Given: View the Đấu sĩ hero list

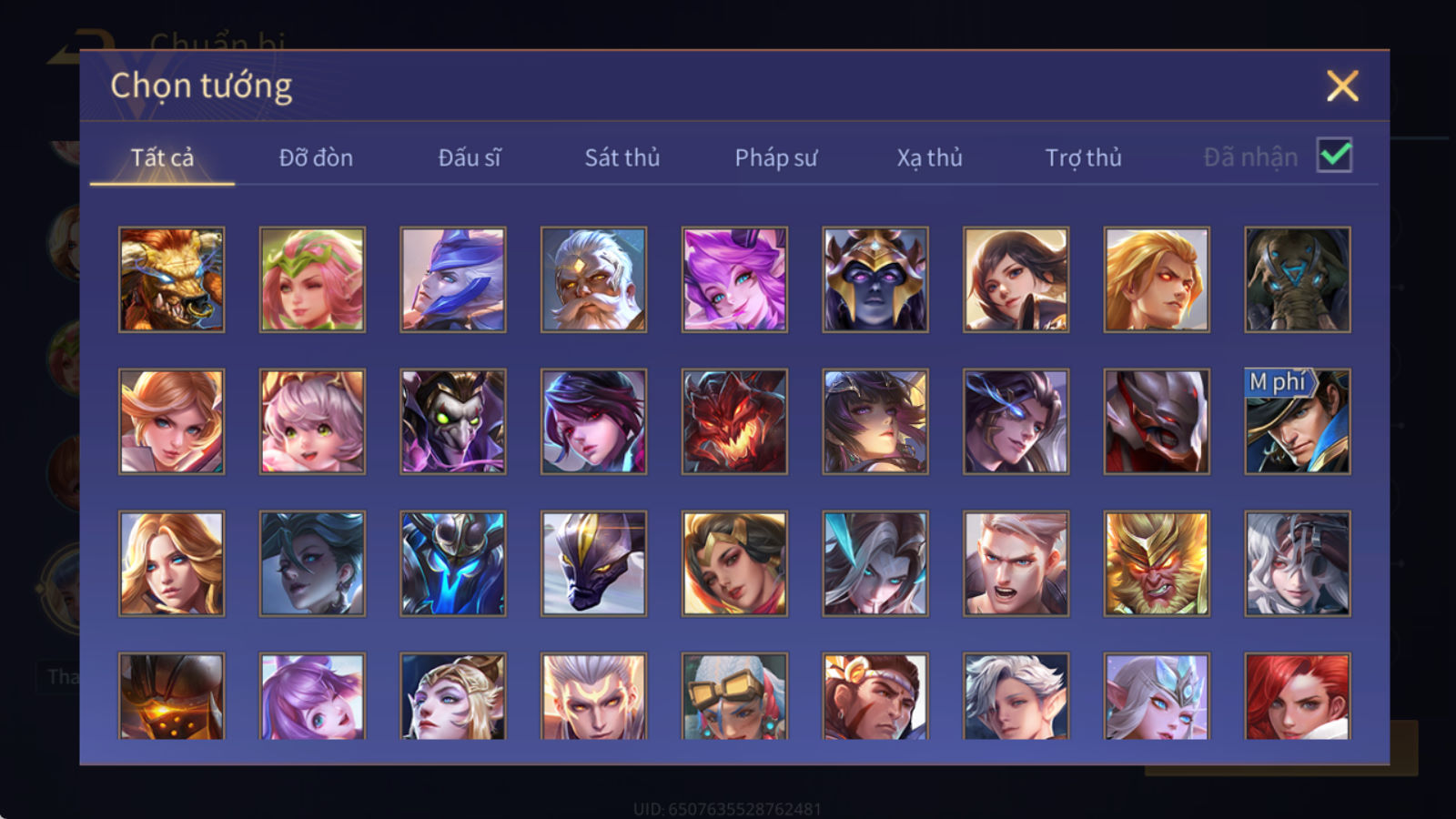Looking at the screenshot, I should (x=470, y=157).
